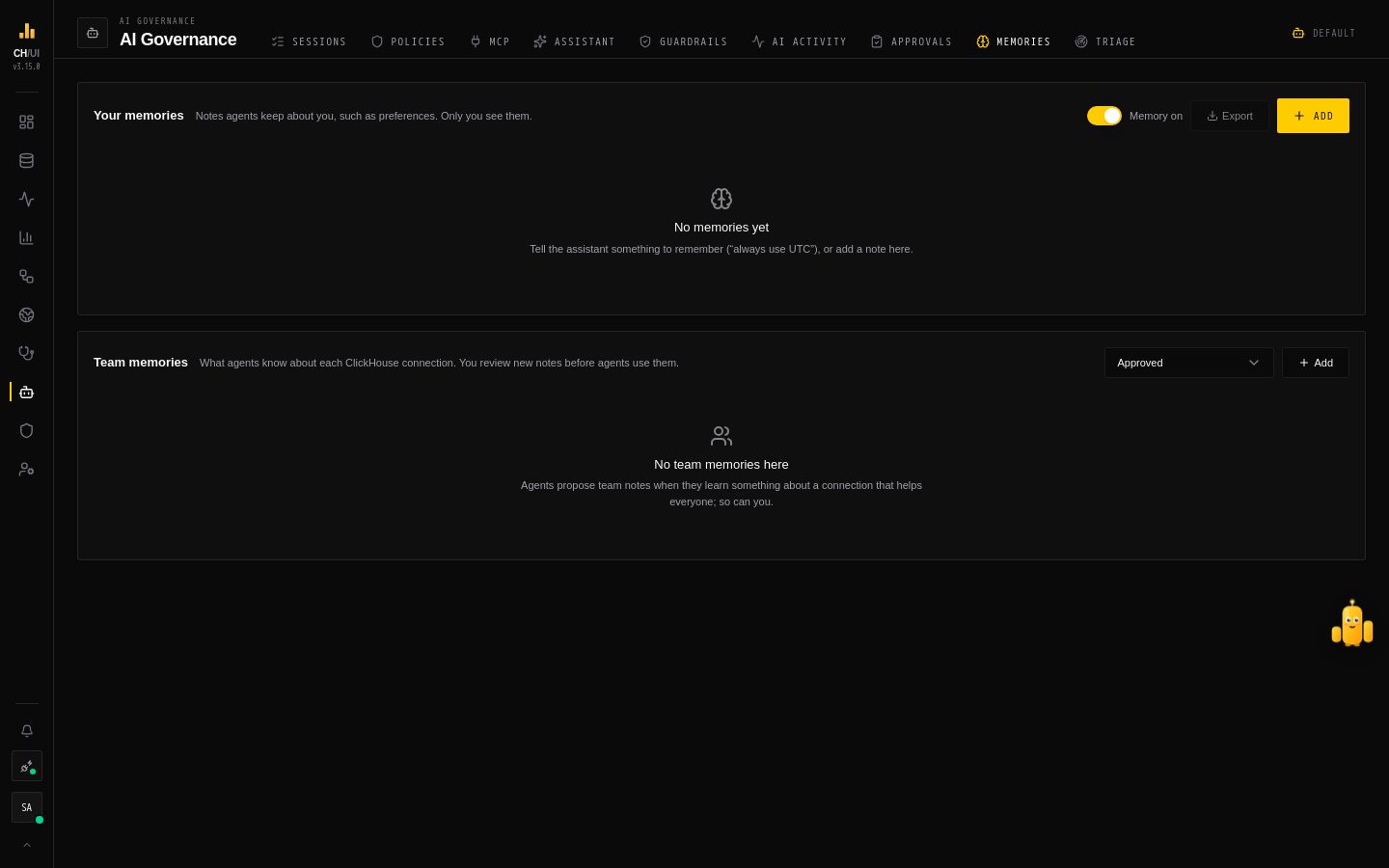This screenshot has height=868, width=1389.
Task: Open the DEFAULT selector in the header
Action: click(x=1323, y=33)
